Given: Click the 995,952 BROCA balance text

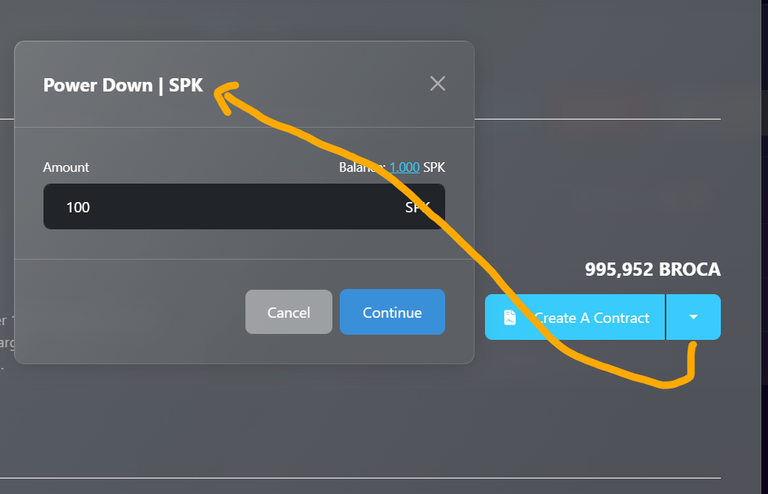Looking at the screenshot, I should (x=652, y=269).
